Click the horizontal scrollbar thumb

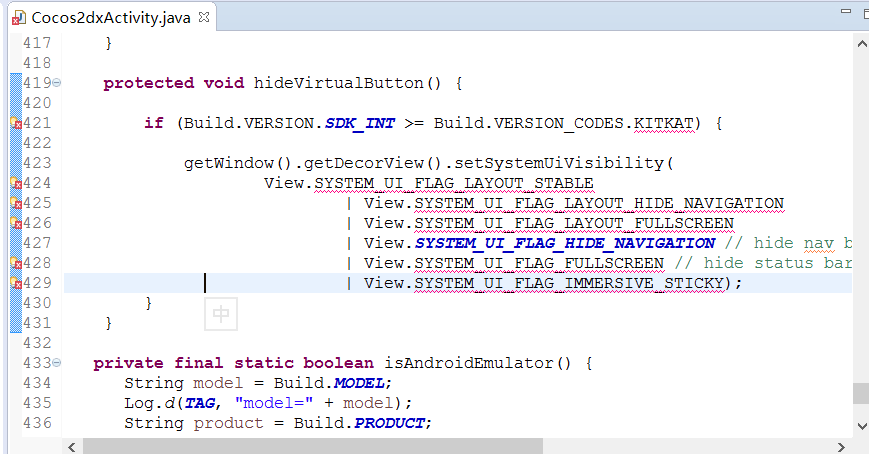pos(313,446)
